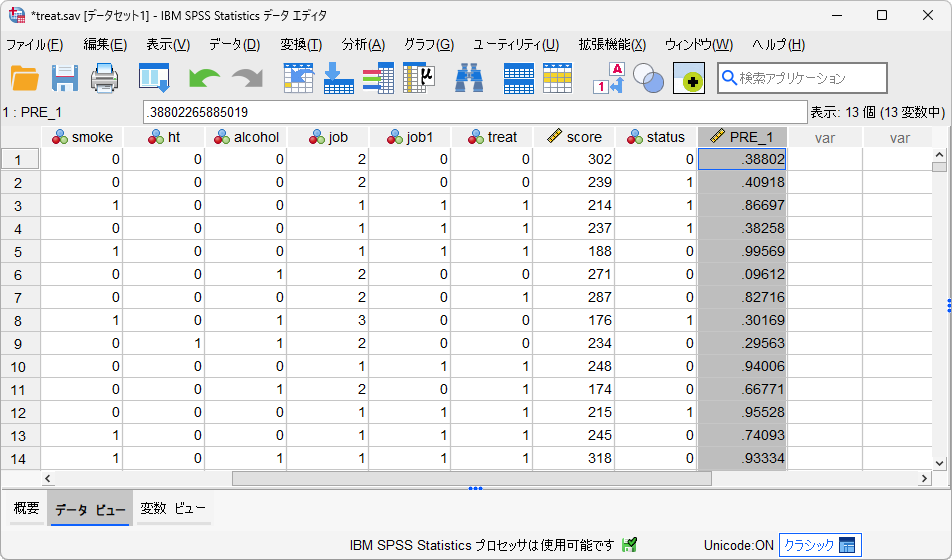This screenshot has height=560, width=952.
Task: Open the 表示 menu
Action: [168, 45]
